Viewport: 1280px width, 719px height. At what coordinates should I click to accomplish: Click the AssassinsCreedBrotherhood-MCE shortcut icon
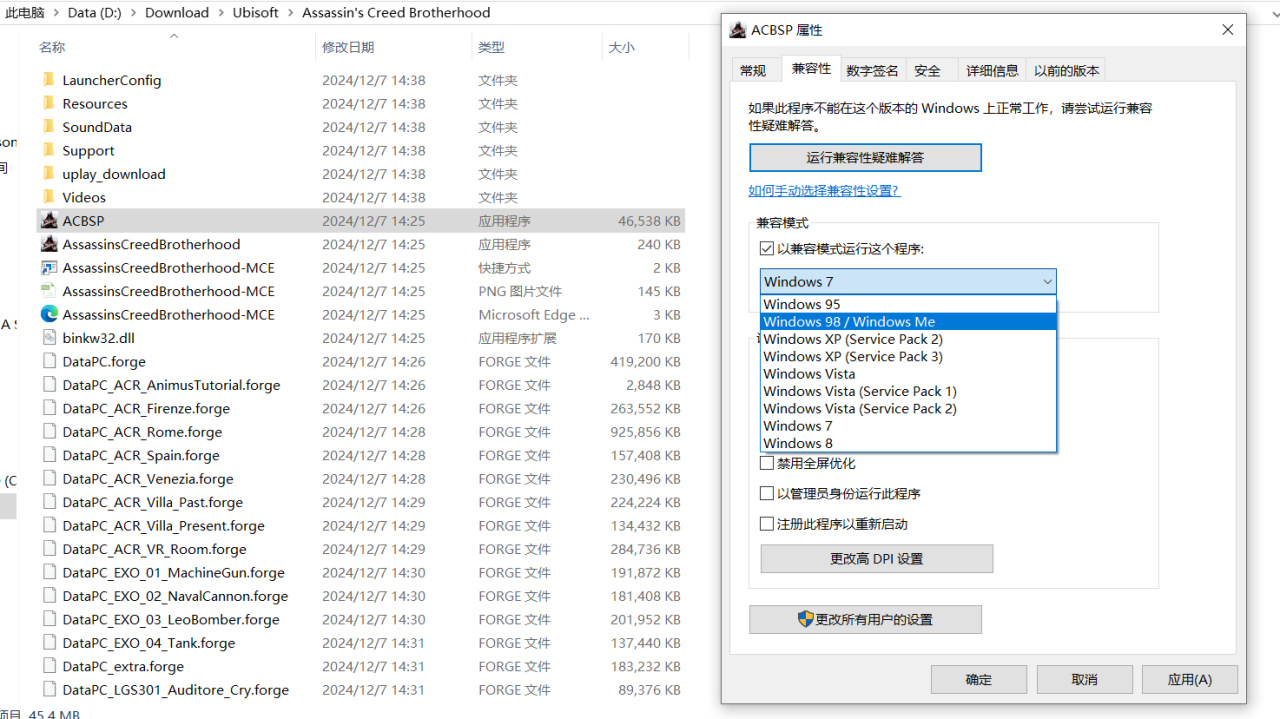coord(48,267)
